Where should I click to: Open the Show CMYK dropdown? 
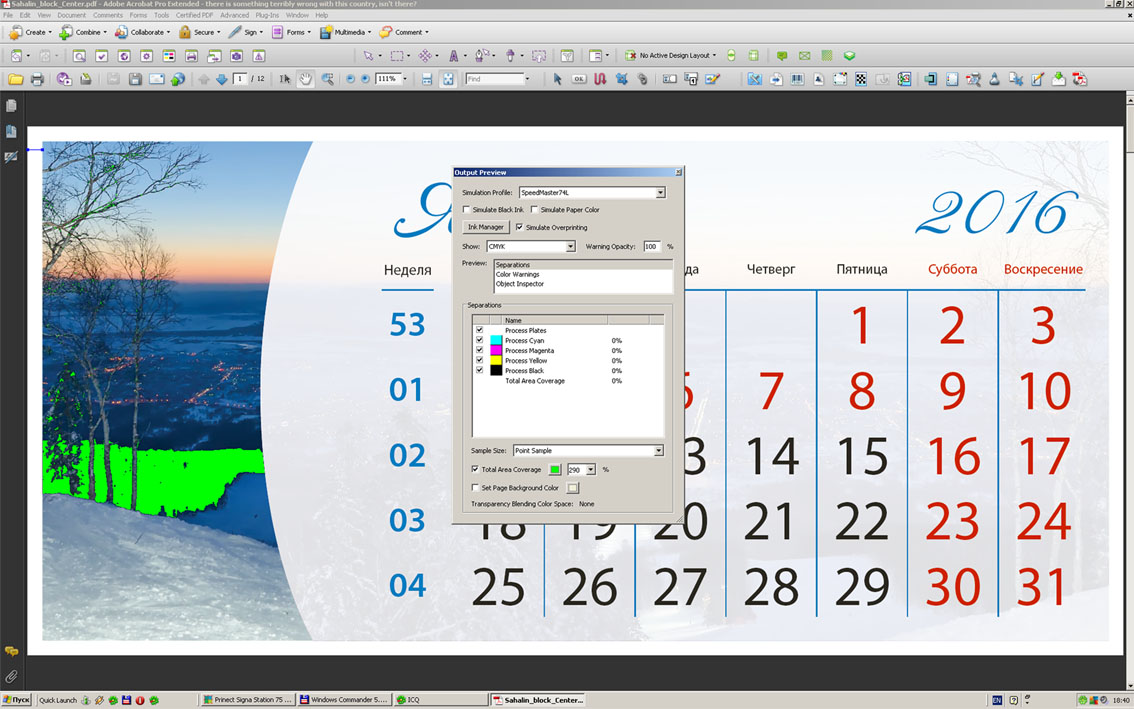click(x=571, y=247)
